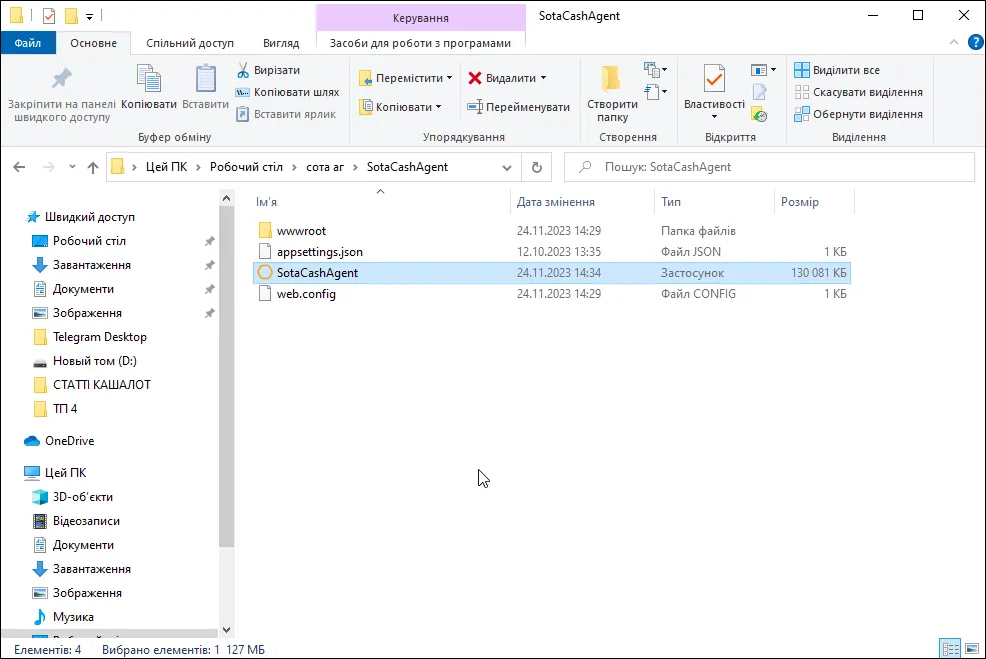Screen dimensions: 986x659
Task: Open the Файл menu
Action: pyautogui.click(x=28, y=43)
